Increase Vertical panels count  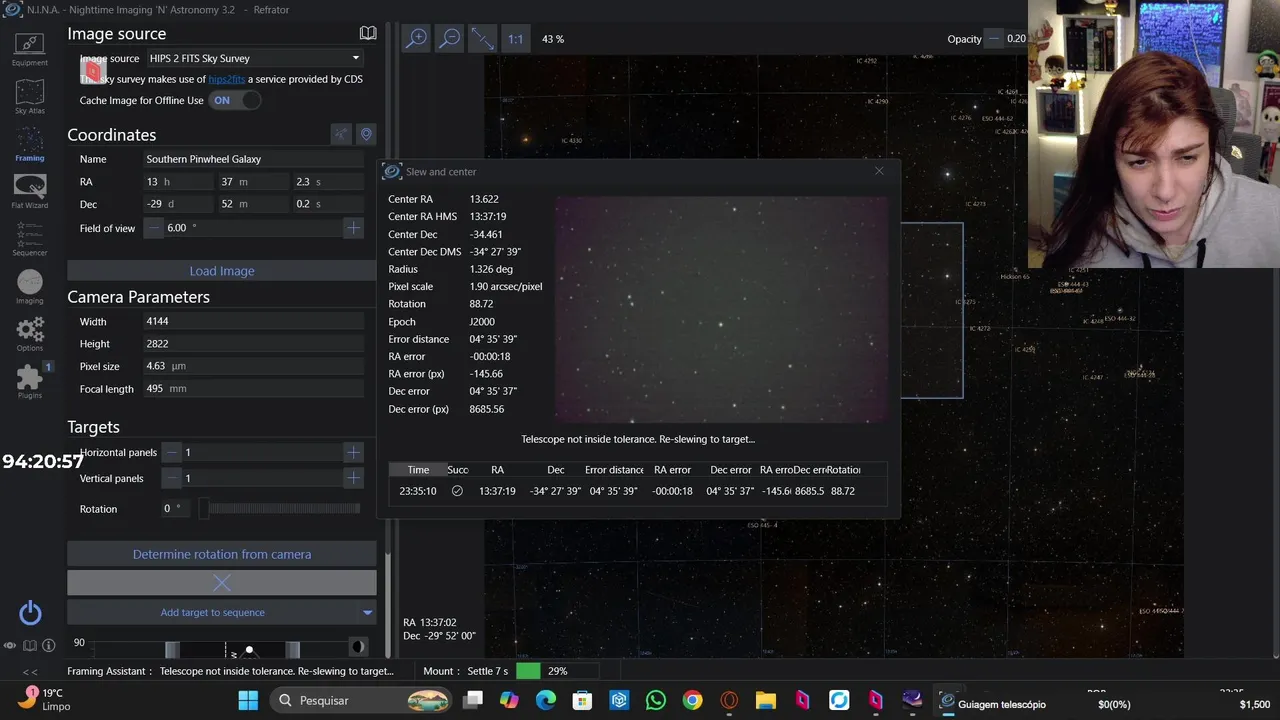[353, 478]
